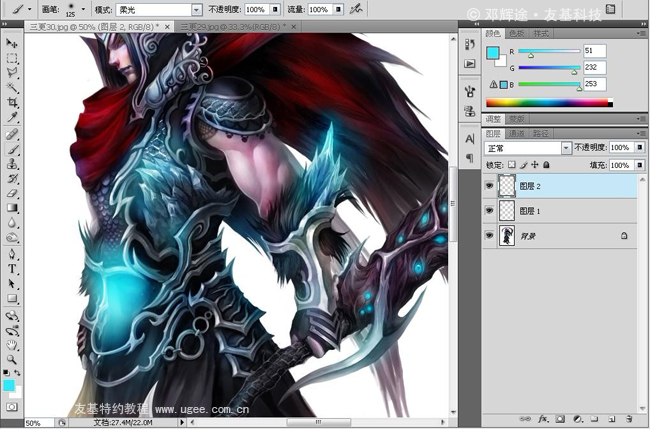
Task: Select the Move tool
Action: (x=12, y=43)
